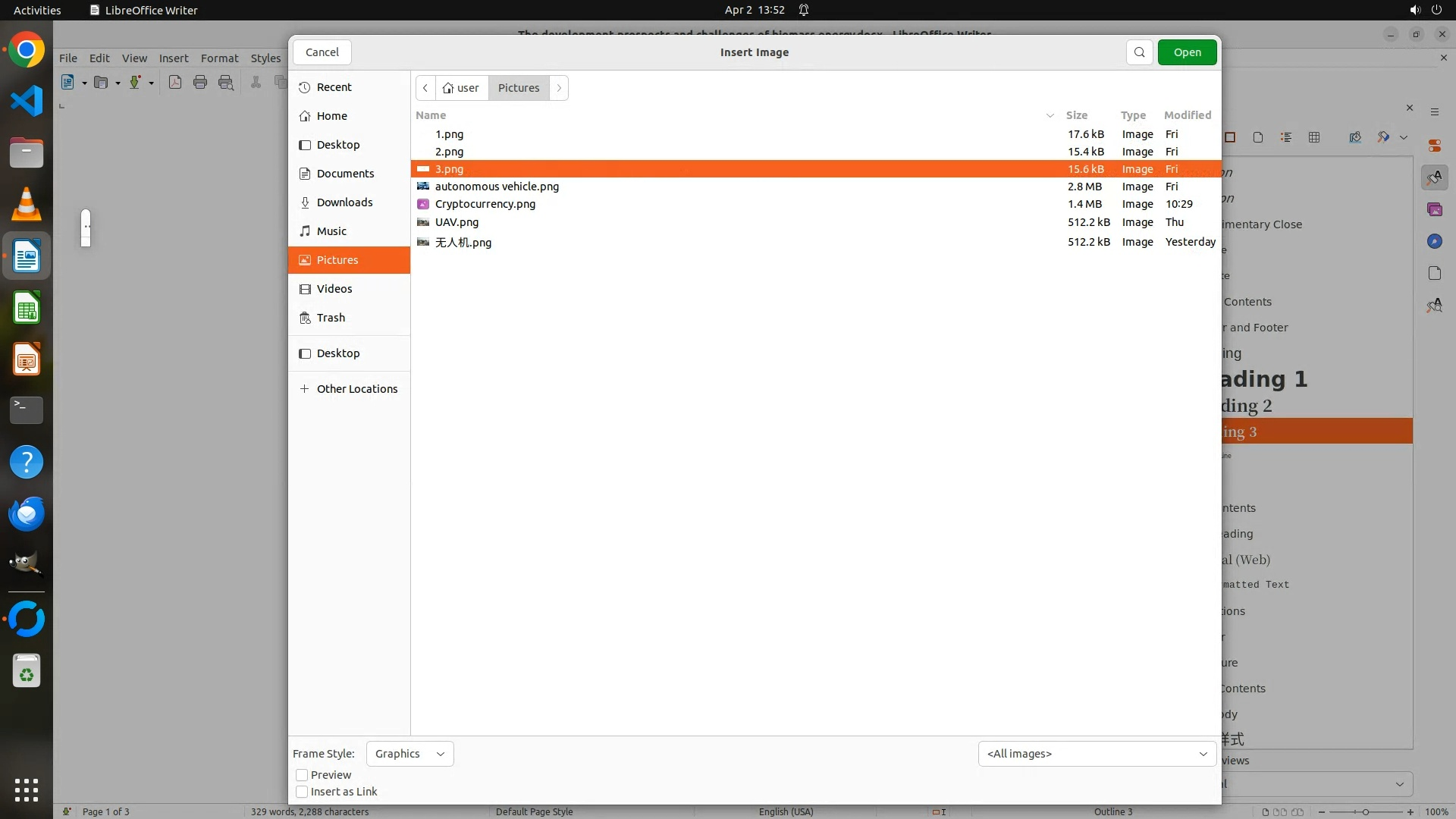Screen dimensions: 1456x819
Task: Click Other Locations in sidebar
Action: point(356,389)
